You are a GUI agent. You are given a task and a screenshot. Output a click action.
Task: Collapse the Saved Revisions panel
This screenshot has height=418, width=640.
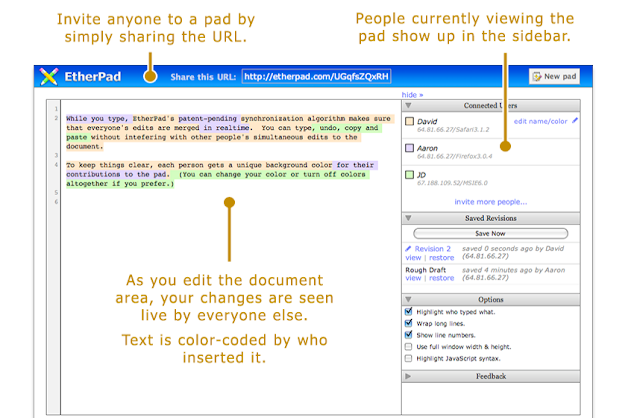point(408,218)
